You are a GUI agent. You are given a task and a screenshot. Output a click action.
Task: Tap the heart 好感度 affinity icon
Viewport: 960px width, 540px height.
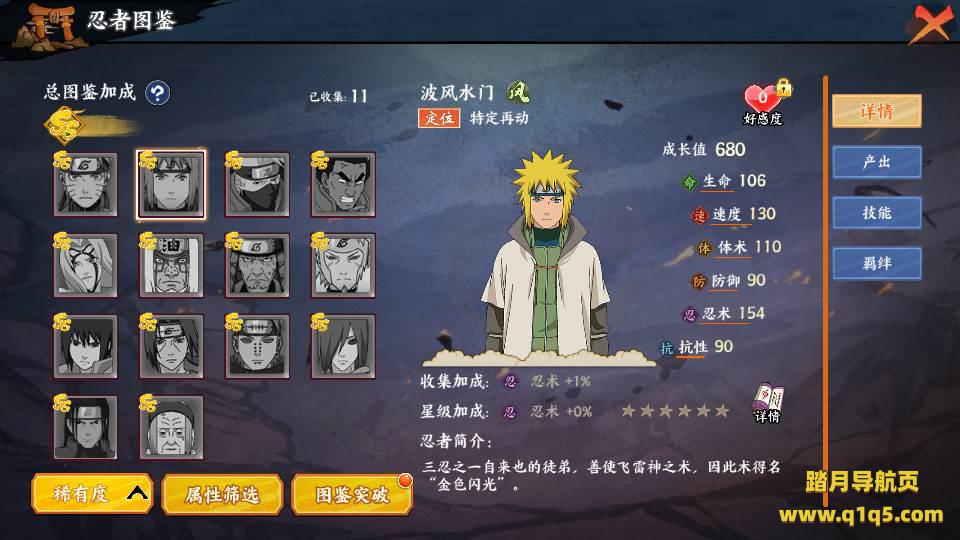click(x=763, y=102)
